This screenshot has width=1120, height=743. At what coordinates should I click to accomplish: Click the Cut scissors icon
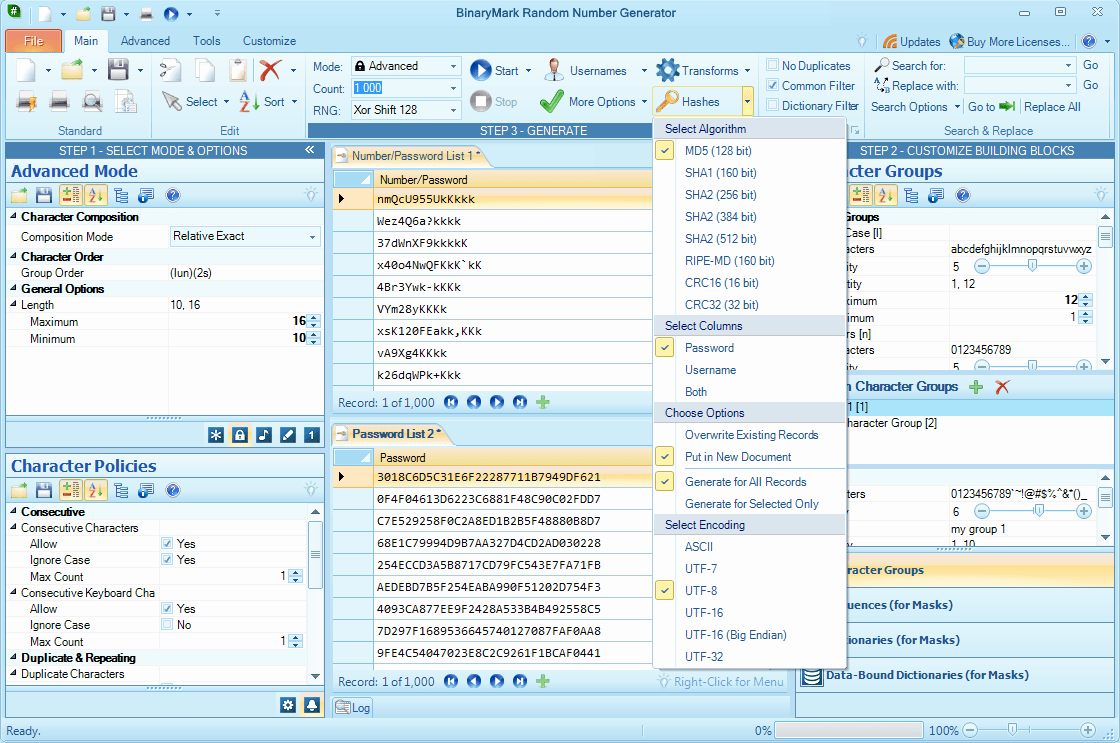[x=170, y=70]
